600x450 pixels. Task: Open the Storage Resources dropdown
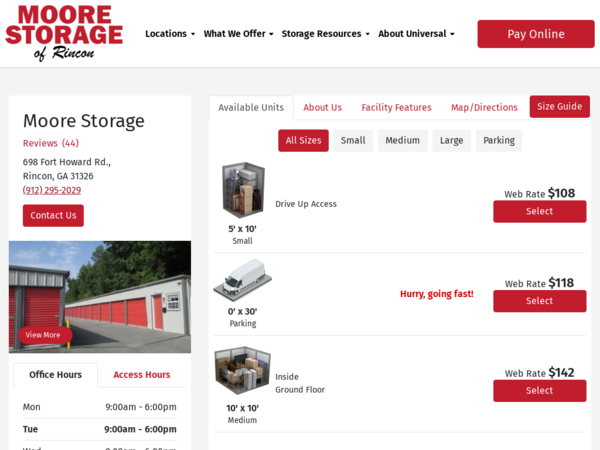click(326, 34)
